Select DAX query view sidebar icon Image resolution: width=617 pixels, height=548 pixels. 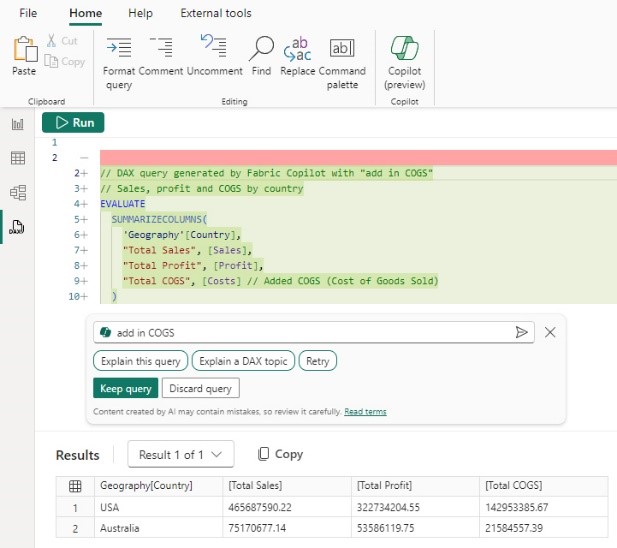17,227
